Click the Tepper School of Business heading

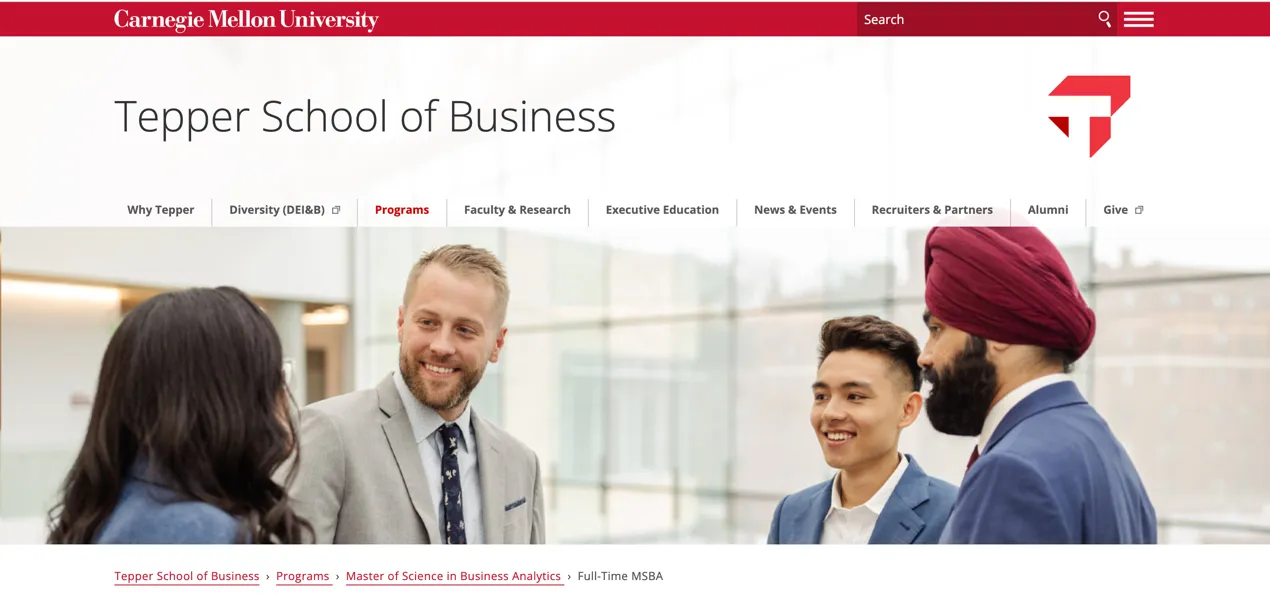click(365, 117)
